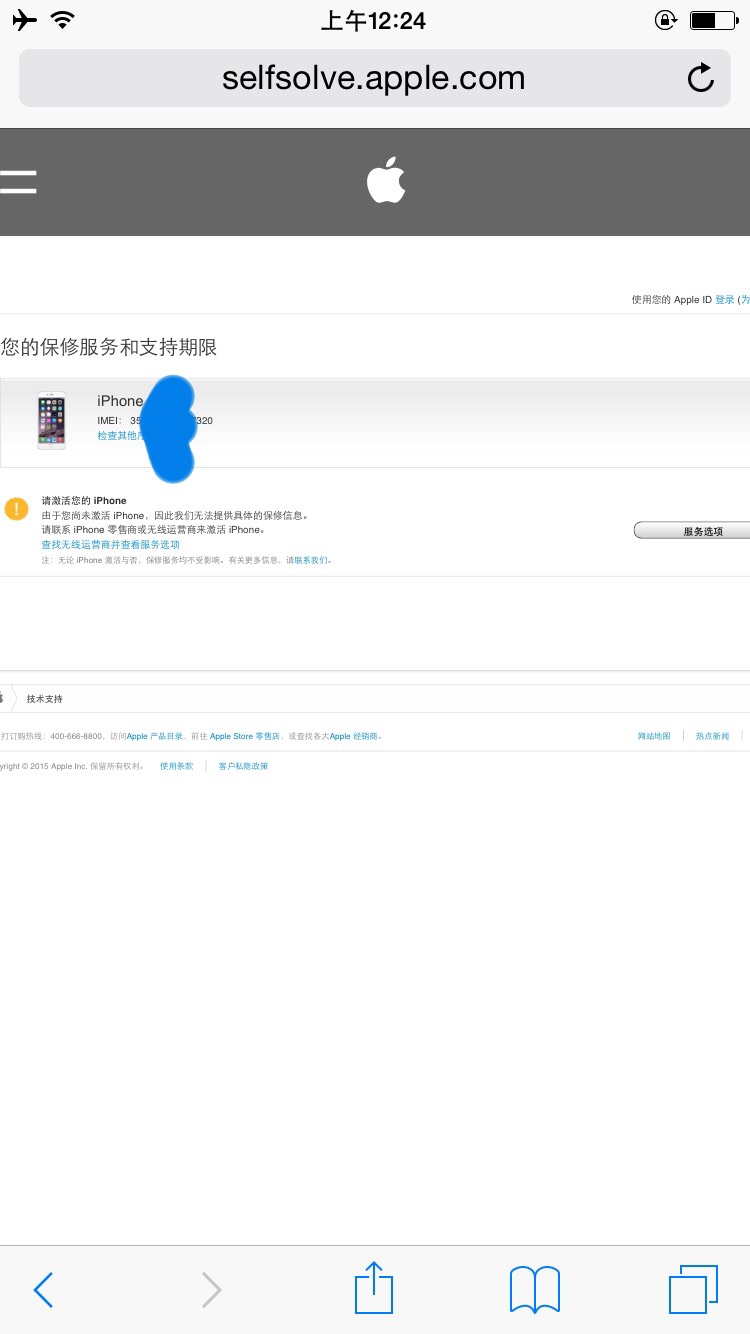Open the 客户私隐政策 link
The height and width of the screenshot is (1334, 750).
(x=243, y=766)
